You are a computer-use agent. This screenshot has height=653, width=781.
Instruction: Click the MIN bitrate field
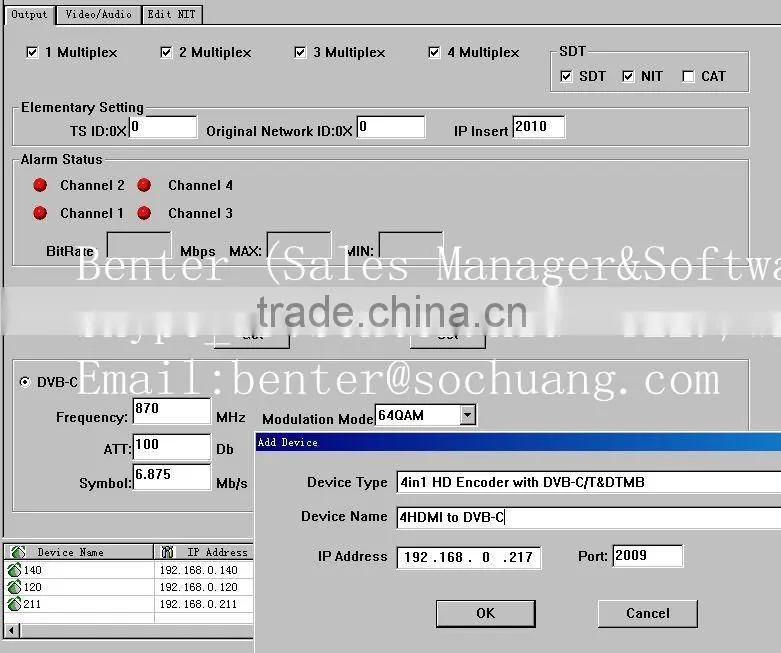coord(410,246)
